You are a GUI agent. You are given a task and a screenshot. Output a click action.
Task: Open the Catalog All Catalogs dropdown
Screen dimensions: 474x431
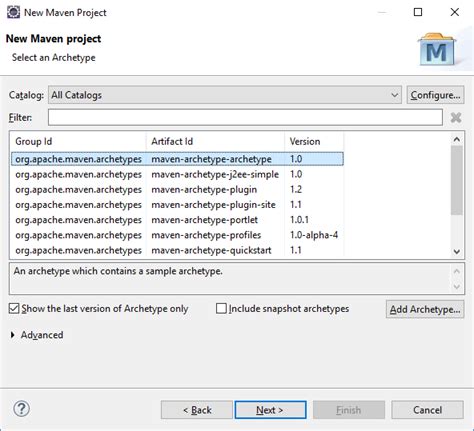coord(225,95)
